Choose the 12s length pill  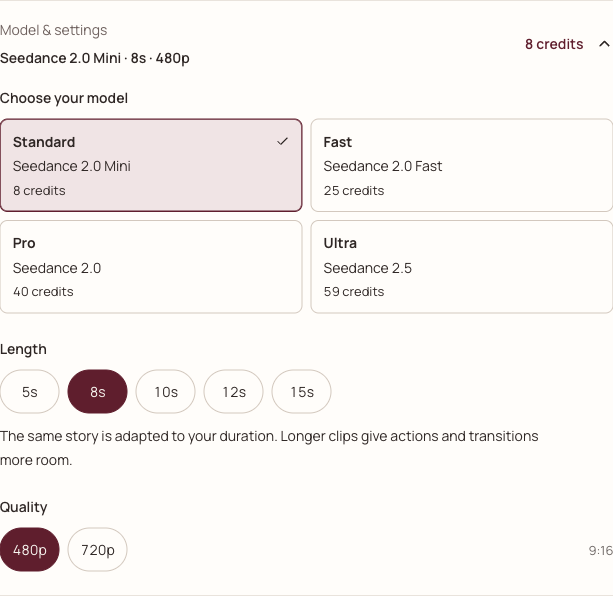point(233,392)
